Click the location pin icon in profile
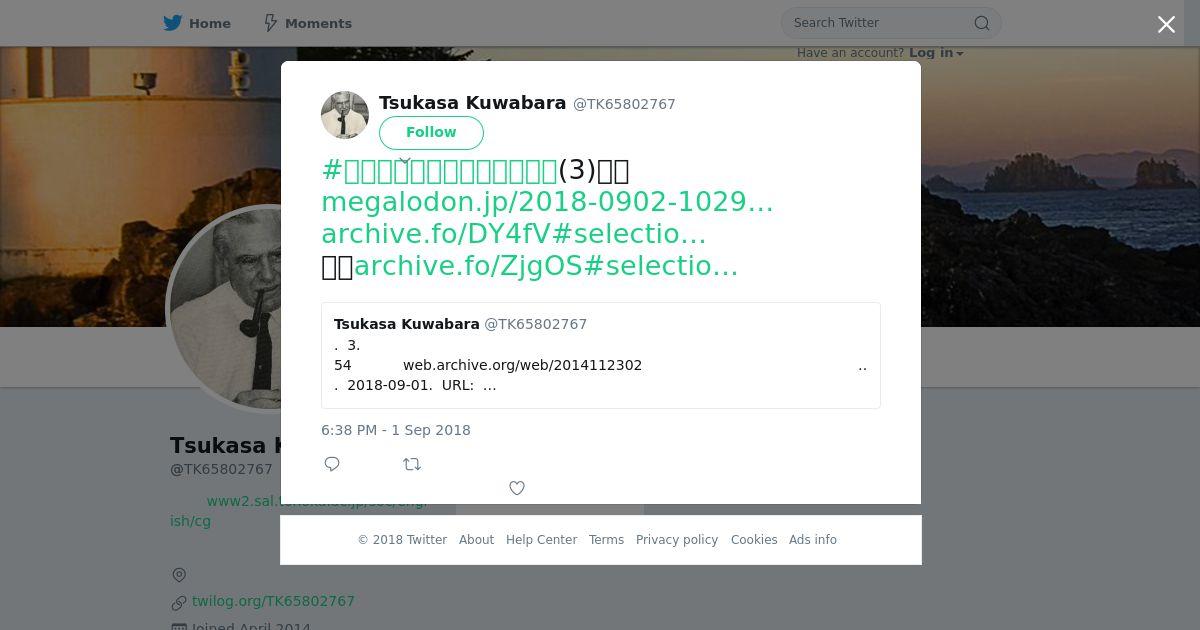Viewport: 1200px width, 630px height. click(x=179, y=575)
